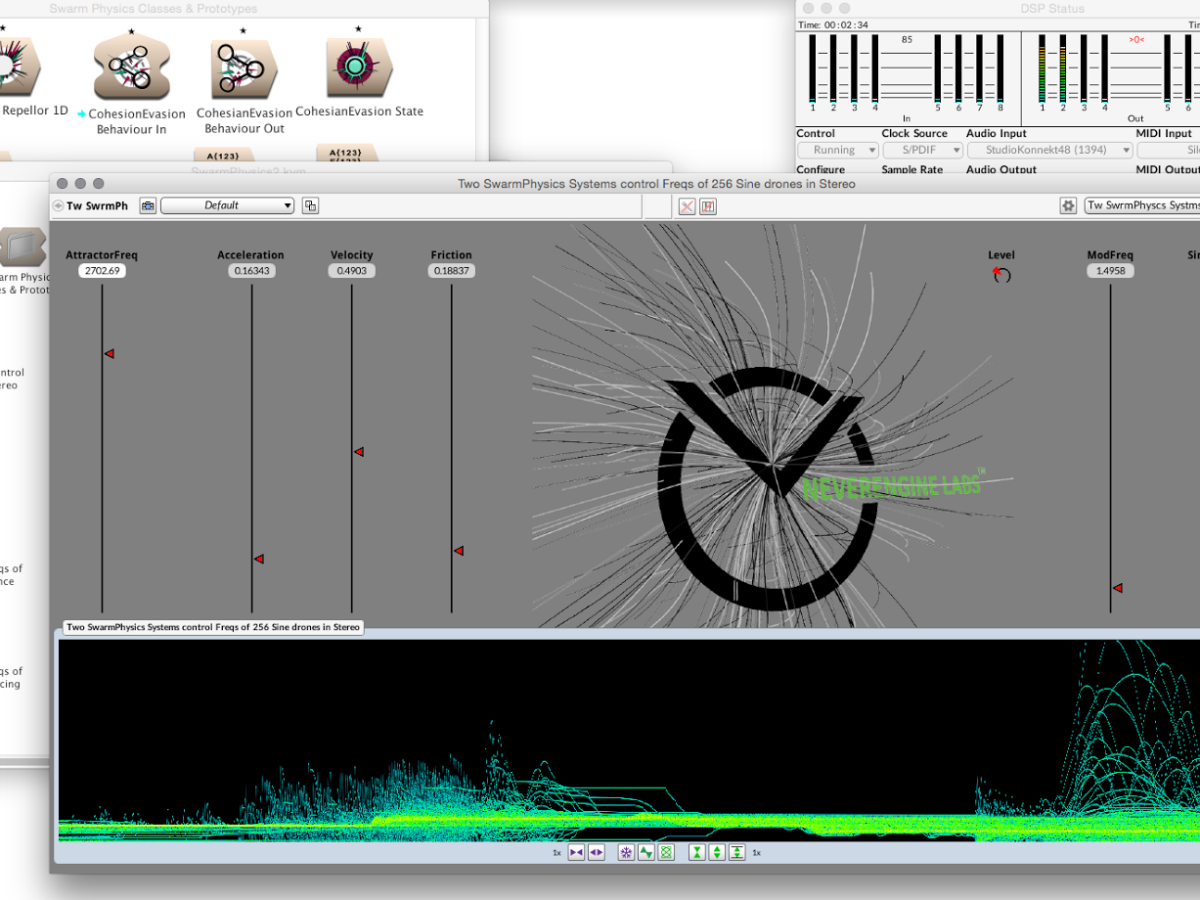Click the red X icon in toolbar

pyautogui.click(x=687, y=206)
